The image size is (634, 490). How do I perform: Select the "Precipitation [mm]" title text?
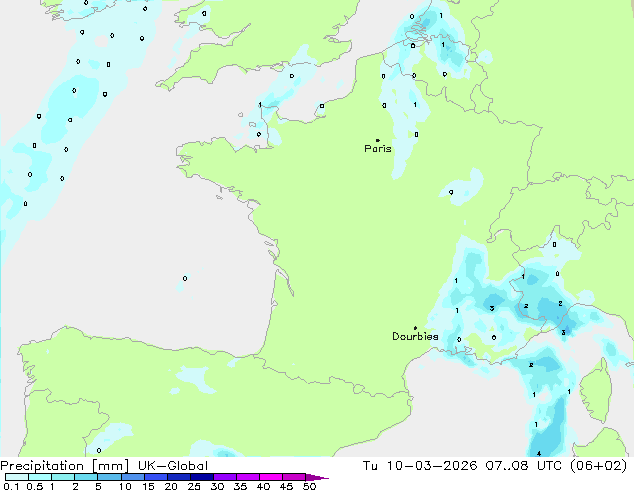pos(65,465)
